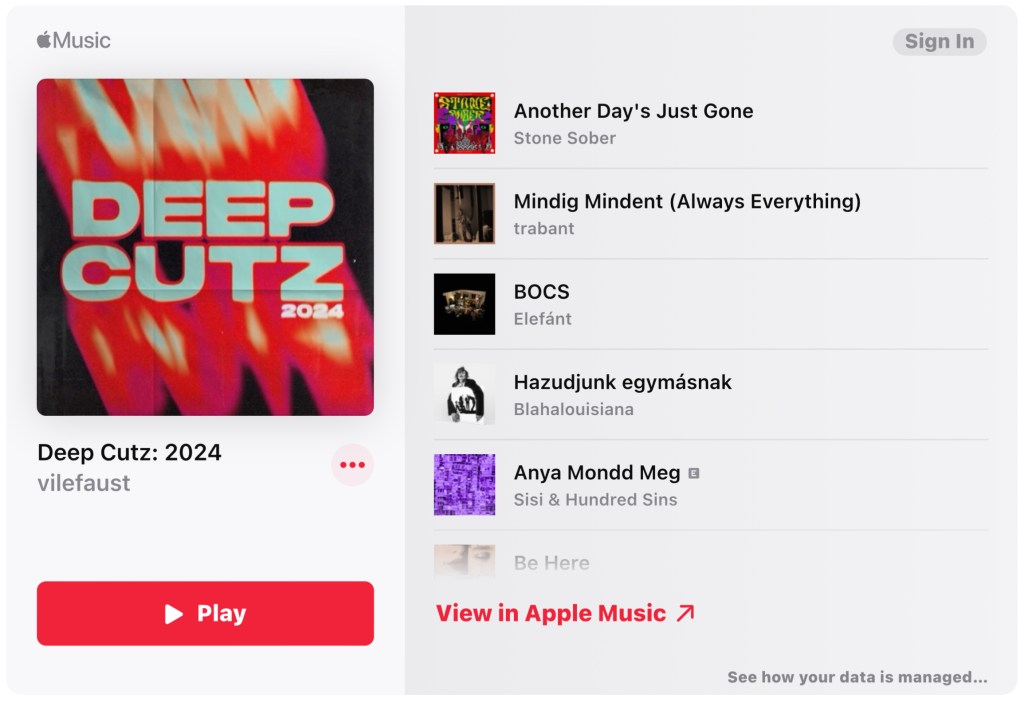Click the Apple Music logo
Image resolution: width=1024 pixels, height=702 pixels.
pos(74,40)
